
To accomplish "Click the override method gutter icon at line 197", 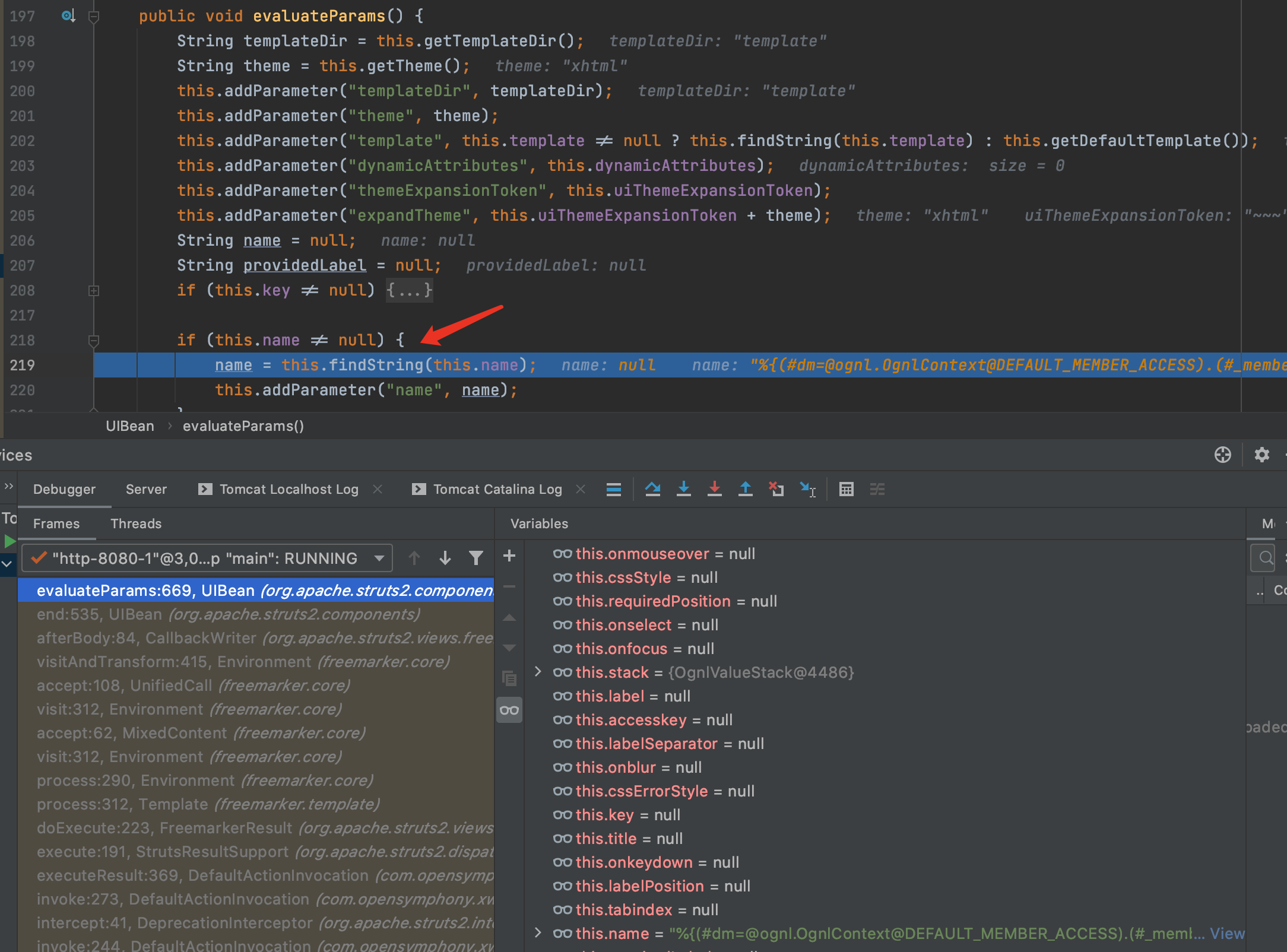I will click(x=68, y=16).
